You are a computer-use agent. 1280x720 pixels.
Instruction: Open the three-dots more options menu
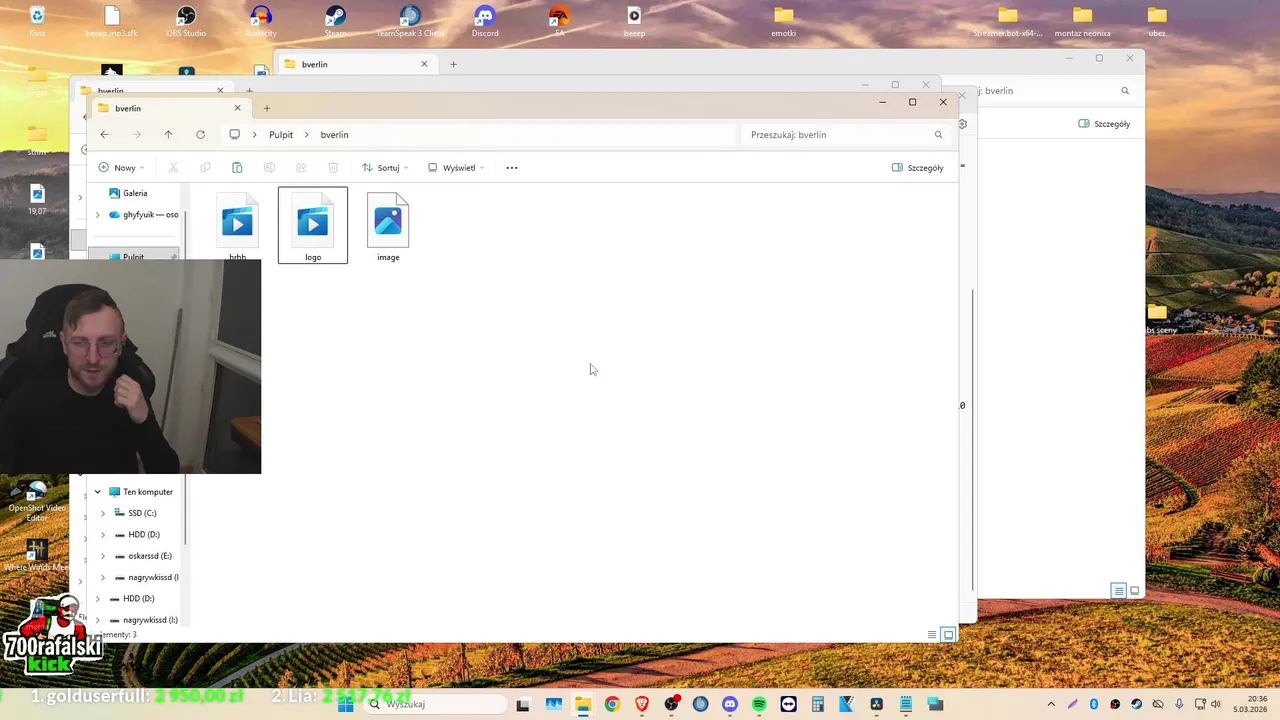pos(512,168)
